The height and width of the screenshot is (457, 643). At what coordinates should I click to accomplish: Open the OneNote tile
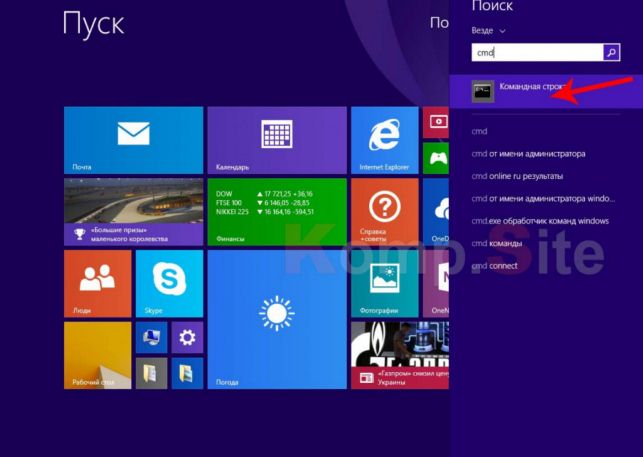[436, 283]
